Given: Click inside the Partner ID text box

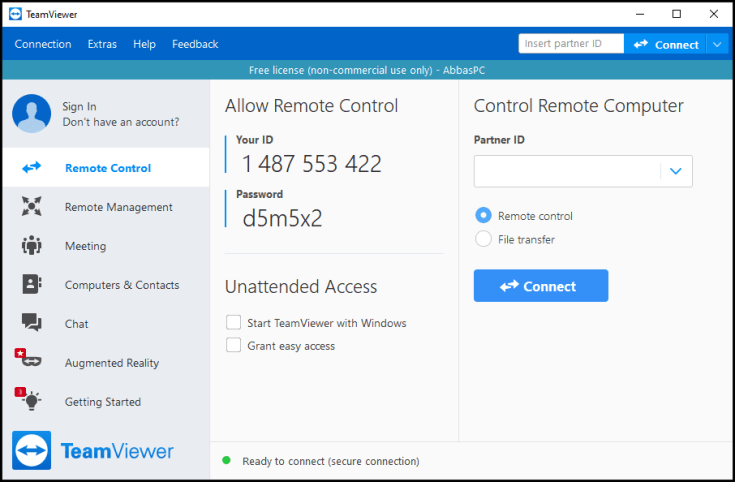Looking at the screenshot, I should (567, 171).
